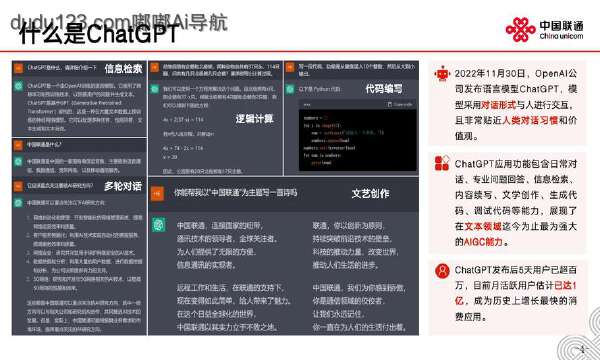Click the orange avatar in the 代码编写 prompt
This screenshot has width=600, height=360.
(290, 67)
